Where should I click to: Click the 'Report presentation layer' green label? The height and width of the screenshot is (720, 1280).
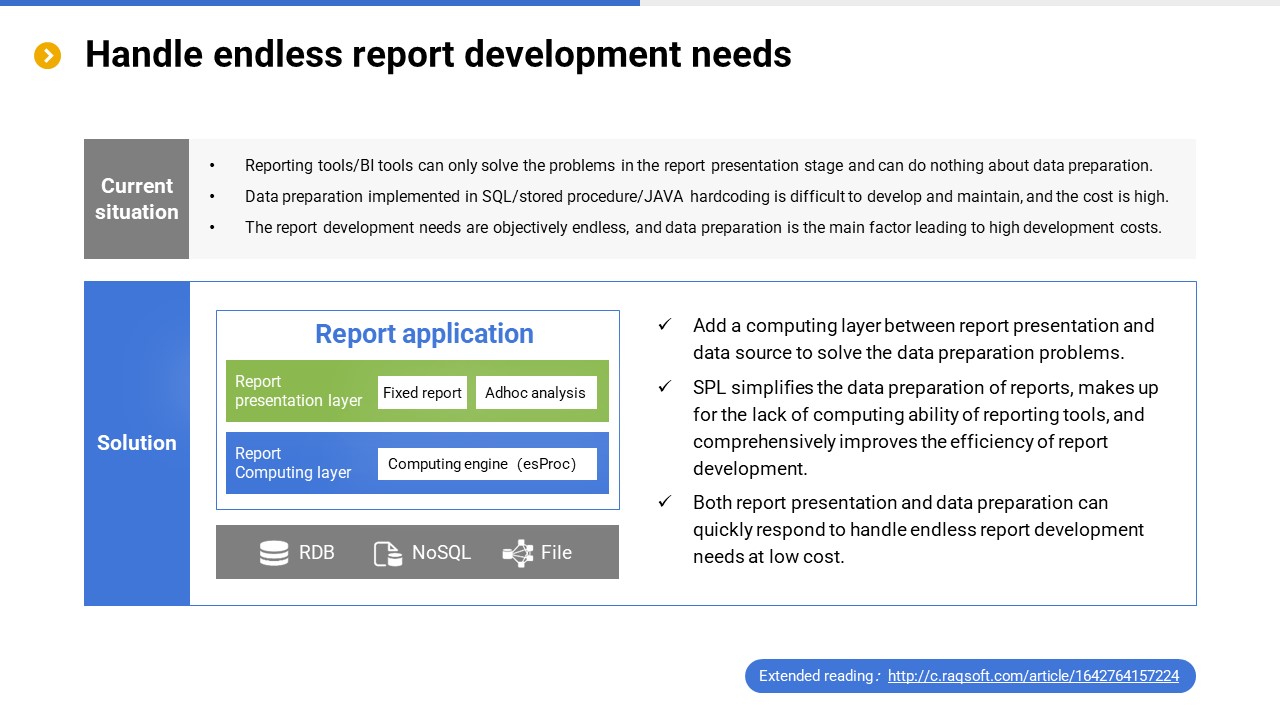[x=298, y=391]
